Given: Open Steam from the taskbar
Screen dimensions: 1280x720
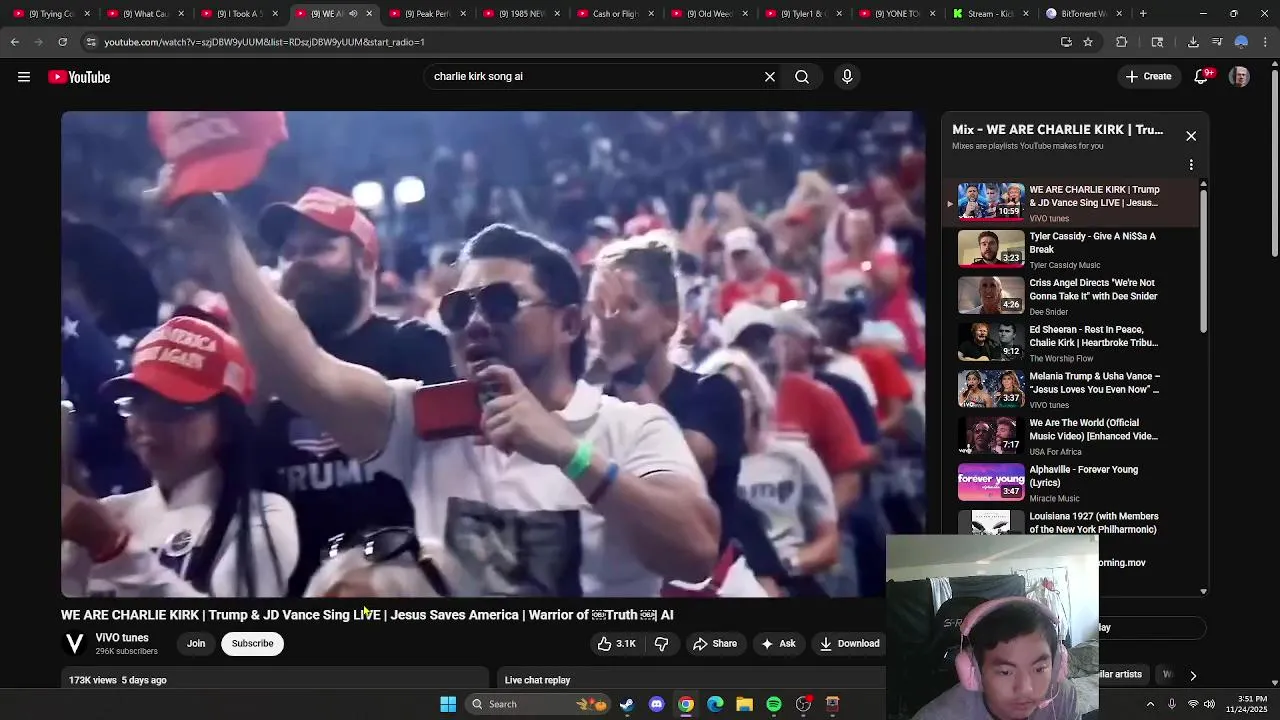Looking at the screenshot, I should pyautogui.click(x=626, y=704).
